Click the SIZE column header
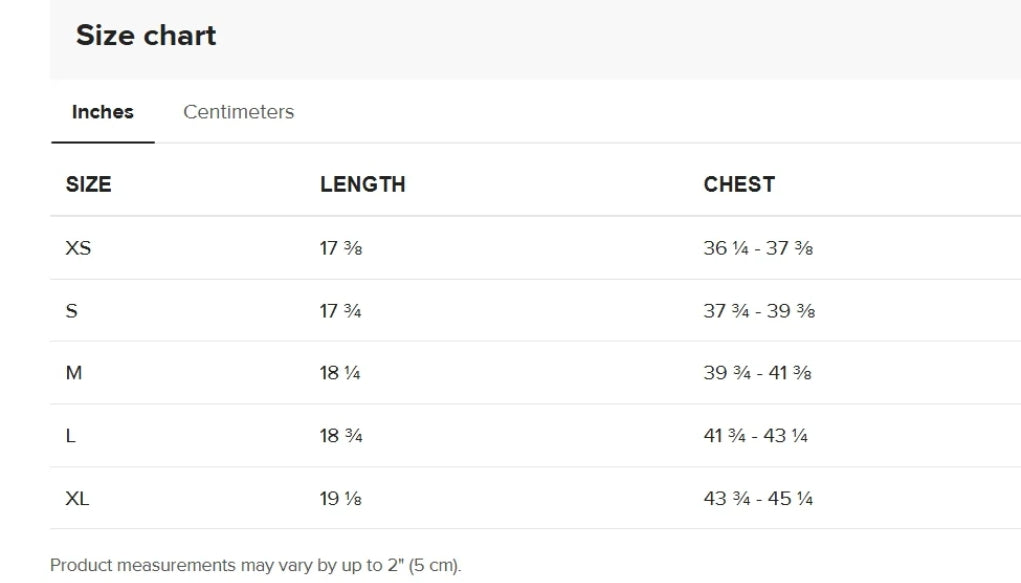The height and width of the screenshot is (583, 1021). [89, 184]
